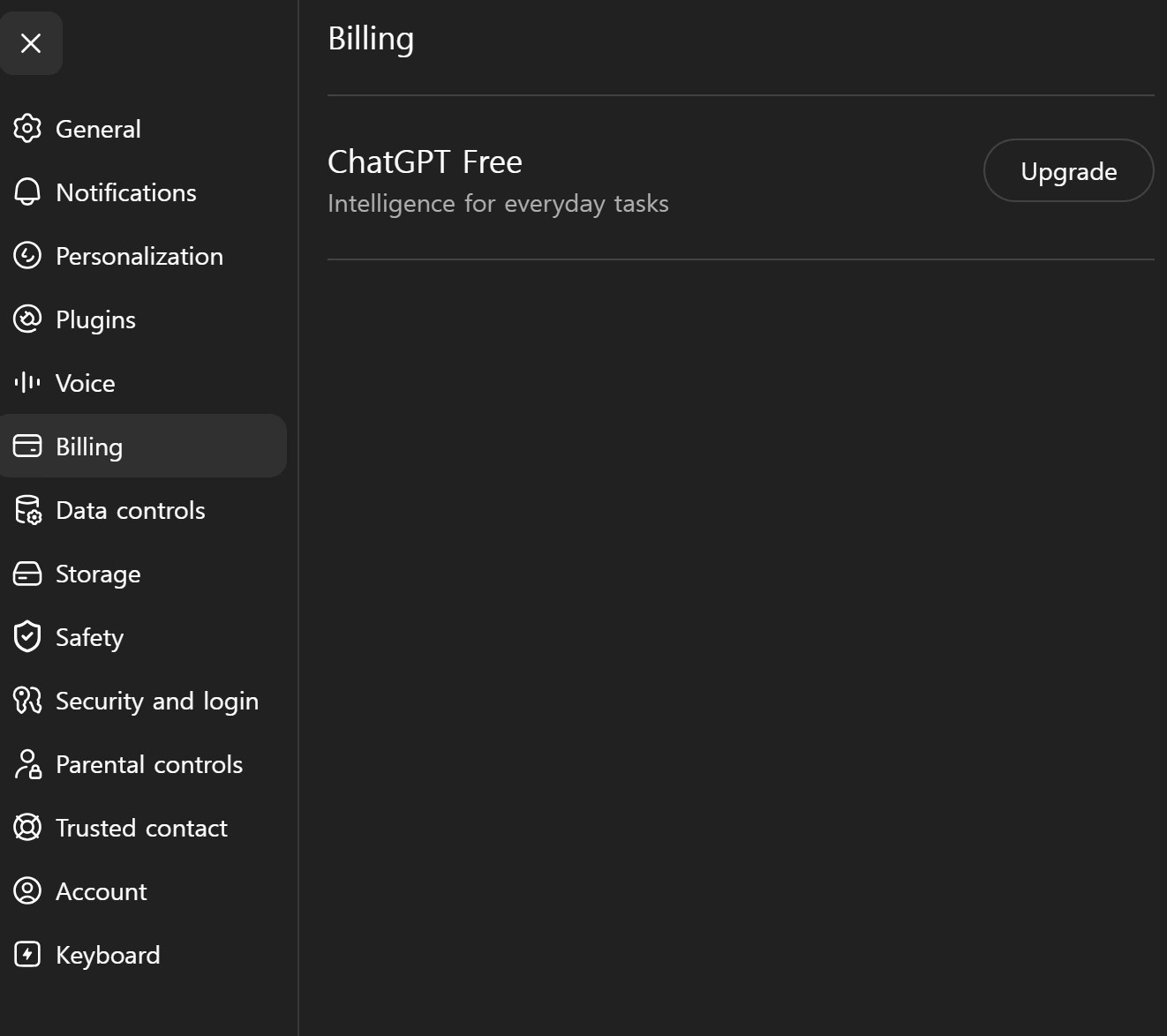Screen dimensions: 1167x1036
Task: Click the Billing card icon
Action: [27, 446]
